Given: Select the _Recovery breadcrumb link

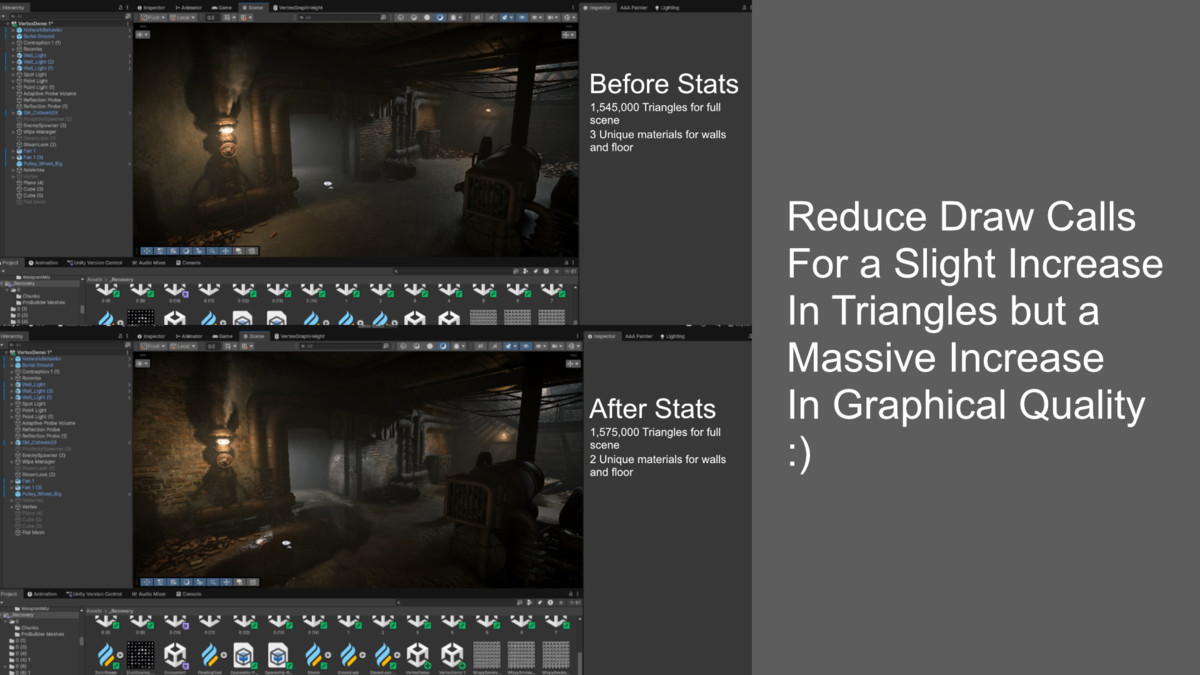Looking at the screenshot, I should tap(121, 279).
